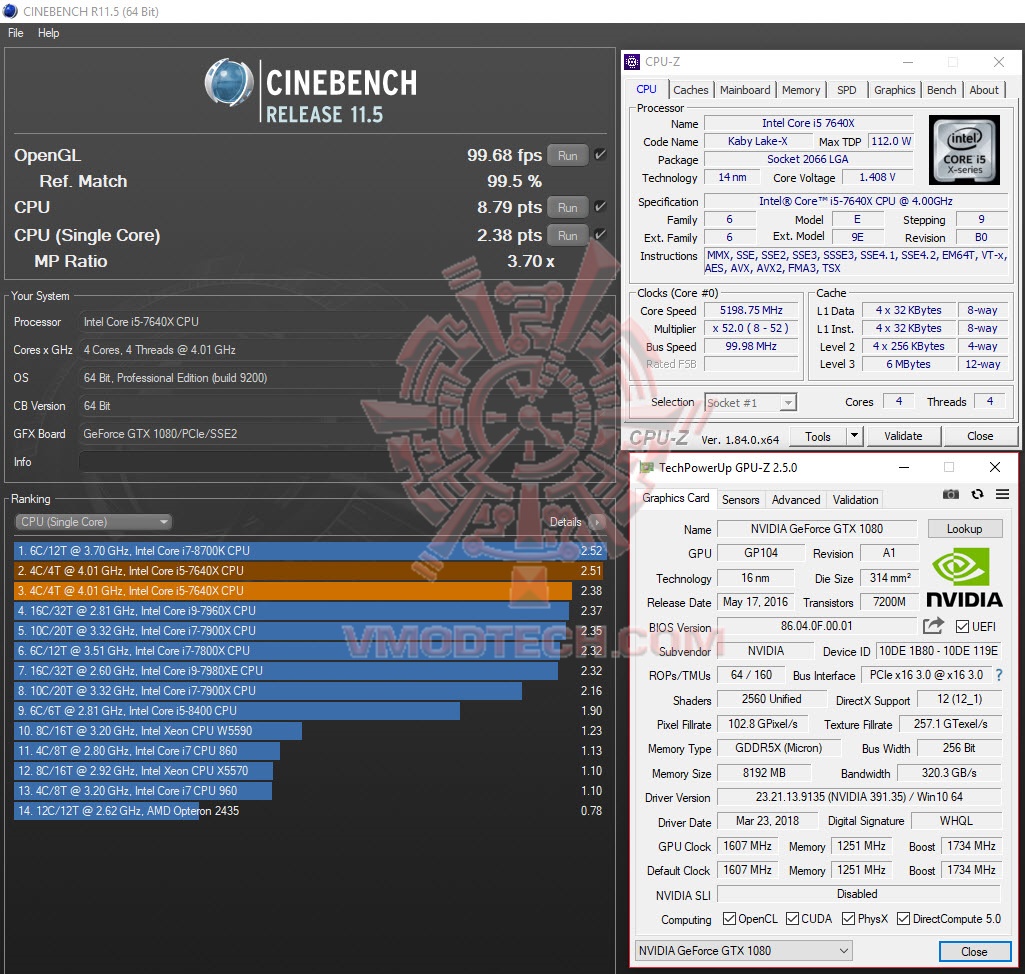
Task: Click the Driver Version field in GPU-Z
Action: (x=859, y=797)
